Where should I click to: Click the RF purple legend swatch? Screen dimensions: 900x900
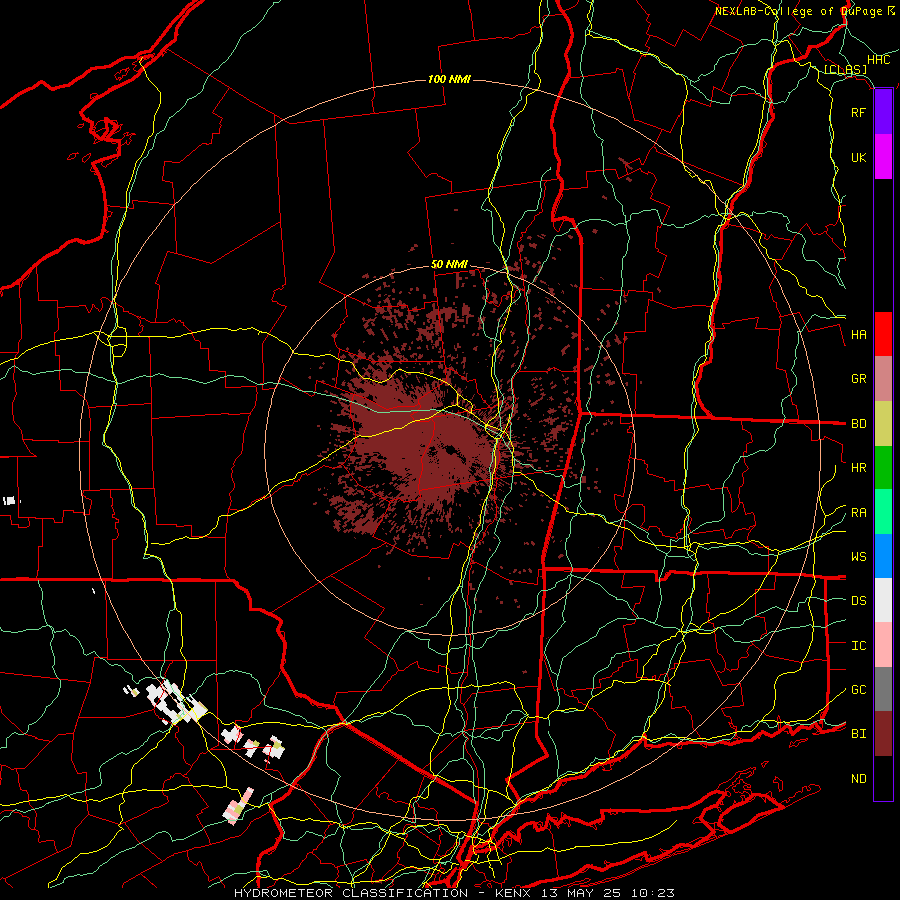[x=883, y=112]
